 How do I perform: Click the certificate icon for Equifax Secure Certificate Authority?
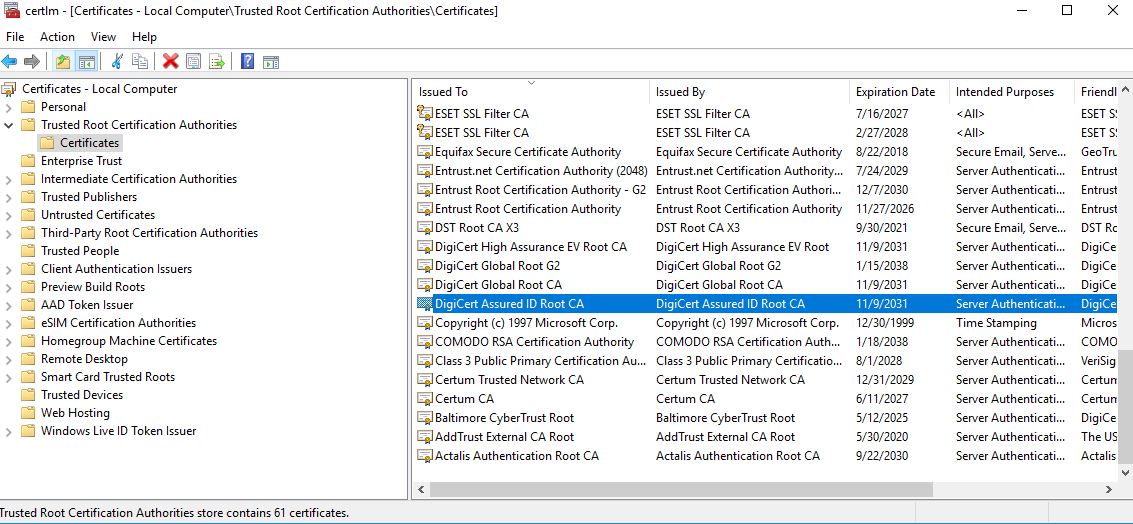[425, 152]
